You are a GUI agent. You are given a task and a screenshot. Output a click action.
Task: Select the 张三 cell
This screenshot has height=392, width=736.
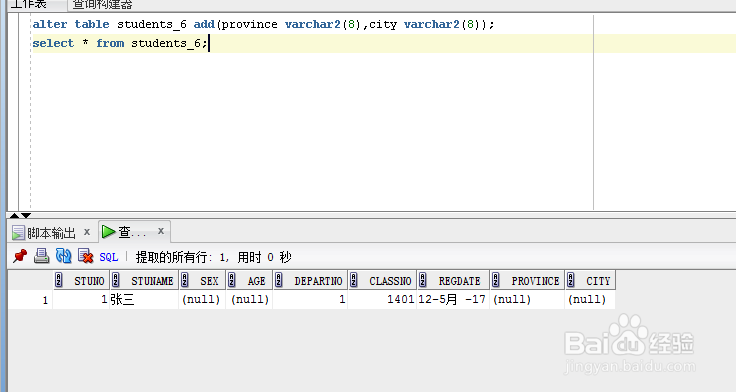coord(144,300)
